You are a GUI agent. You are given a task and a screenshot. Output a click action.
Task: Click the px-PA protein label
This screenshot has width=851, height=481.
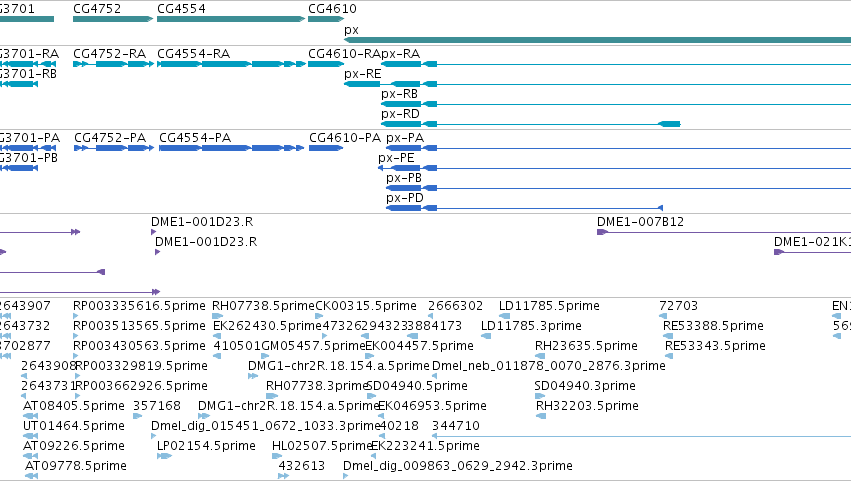[x=405, y=138]
